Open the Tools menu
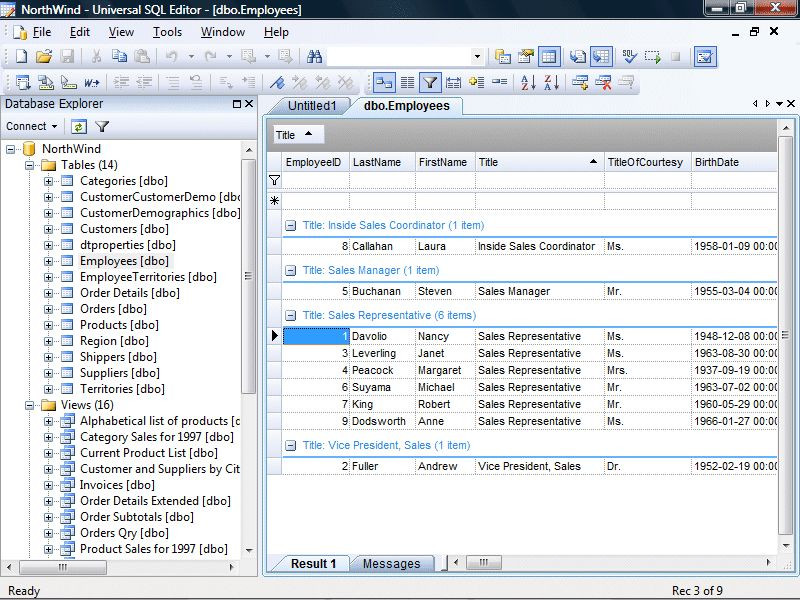The height and width of the screenshot is (600, 800). coord(167,32)
